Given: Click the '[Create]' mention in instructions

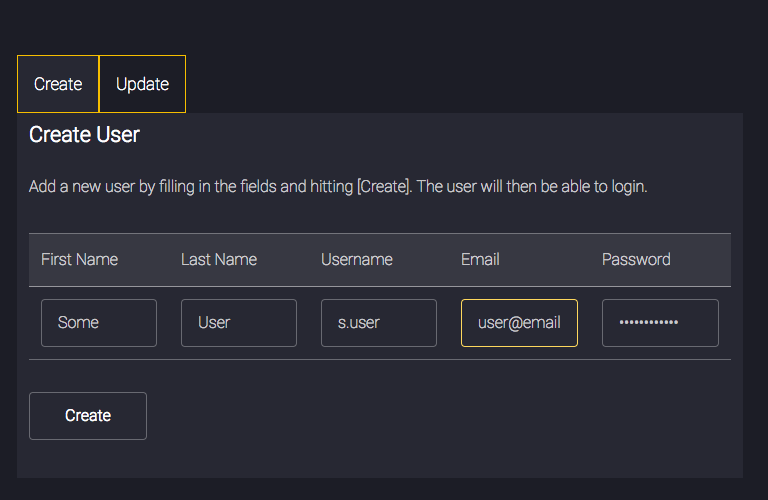Looking at the screenshot, I should coord(384,187).
